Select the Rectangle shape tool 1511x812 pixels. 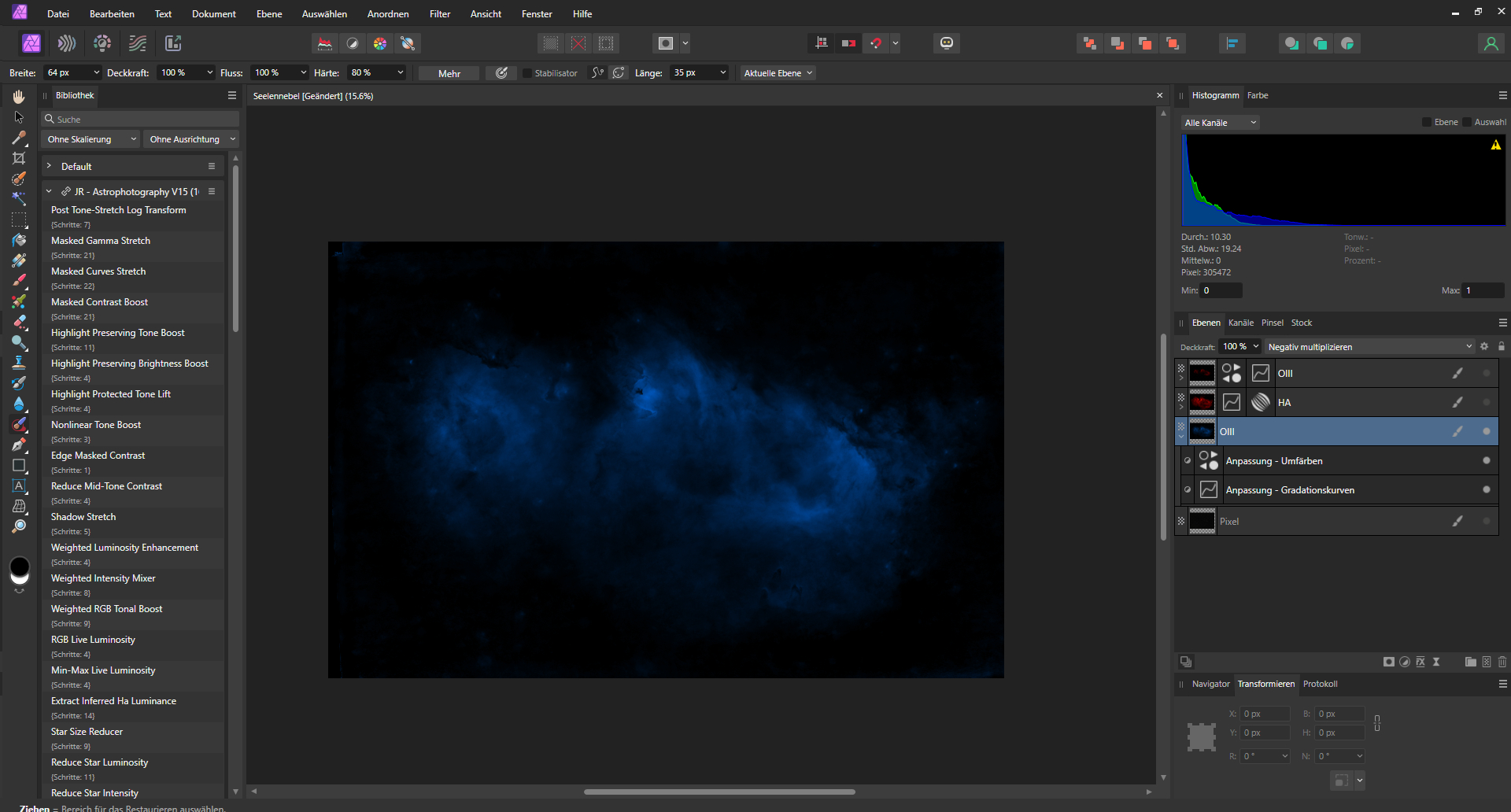click(19, 465)
